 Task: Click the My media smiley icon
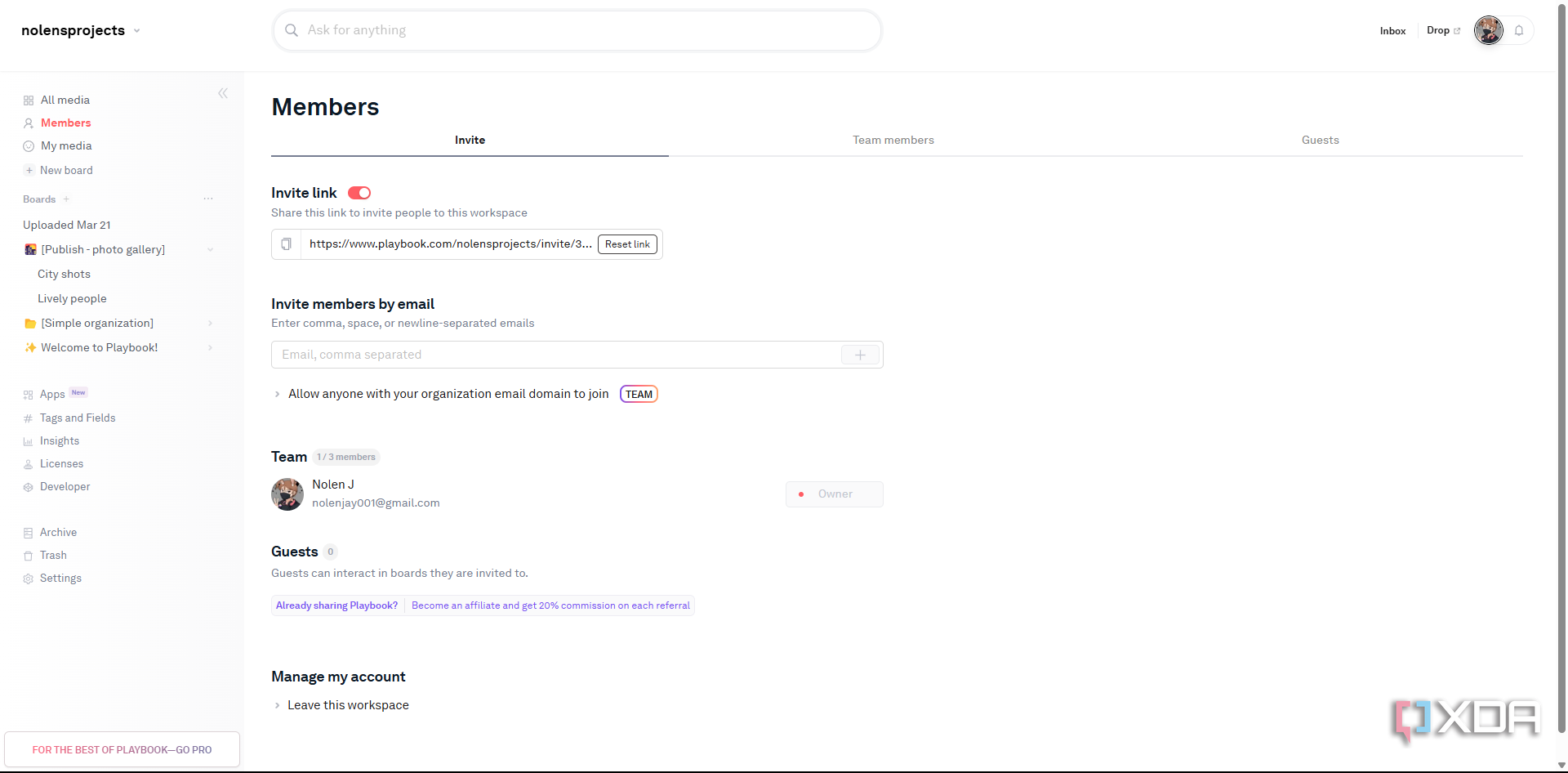[29, 146]
